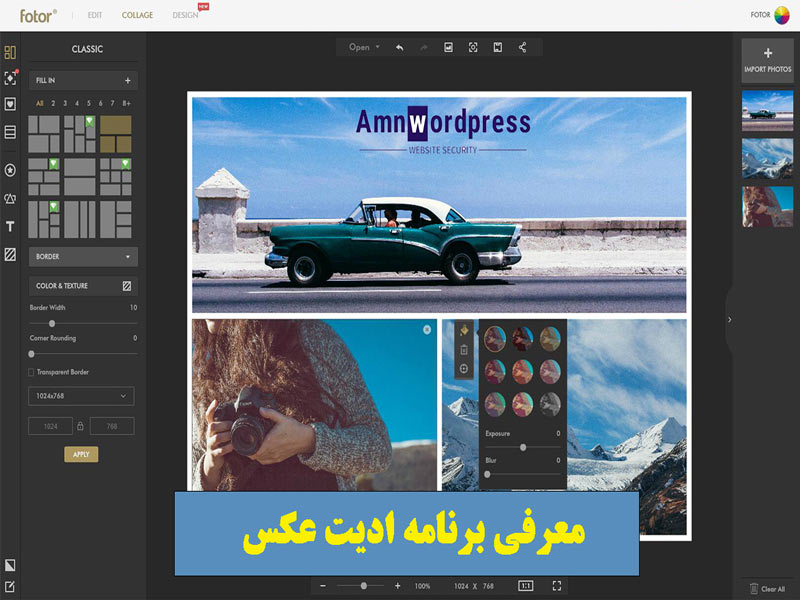This screenshot has width=800, height=600.
Task: Click the APPLY button
Action: pos(81,454)
